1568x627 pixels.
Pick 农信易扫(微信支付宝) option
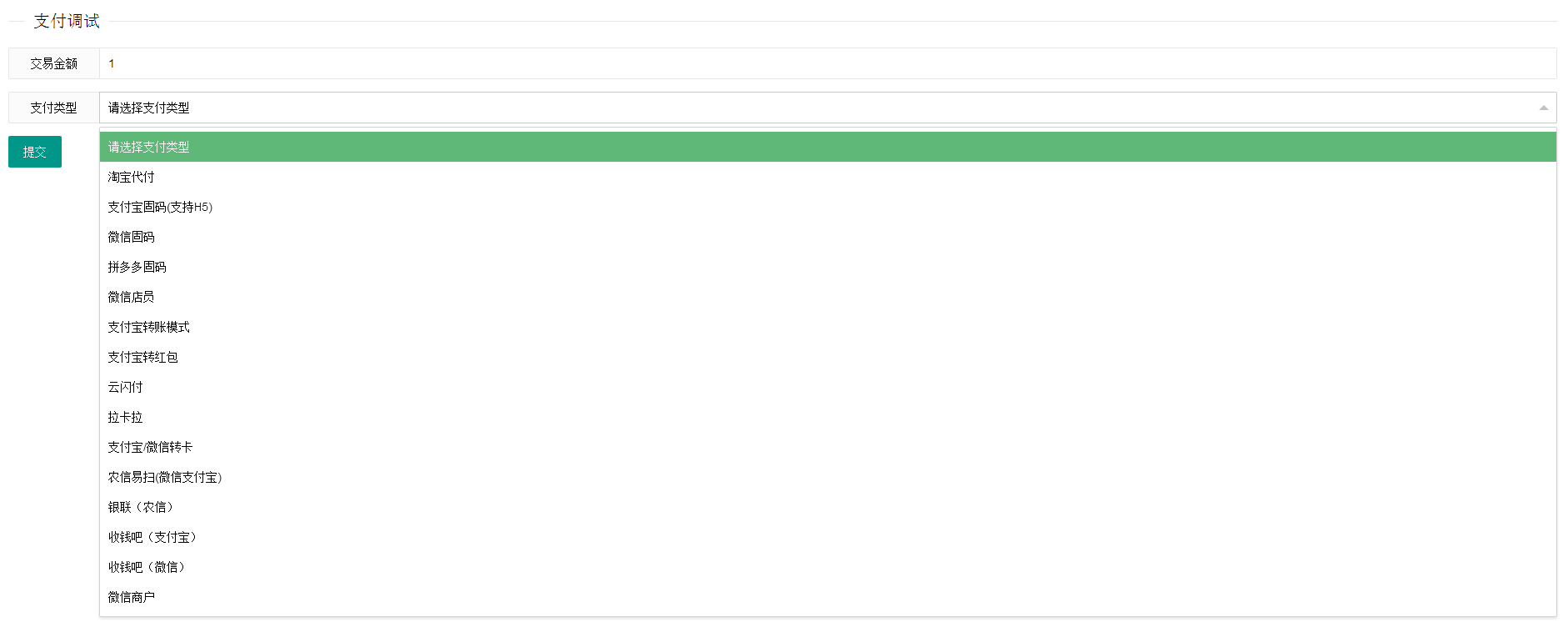coord(165,477)
